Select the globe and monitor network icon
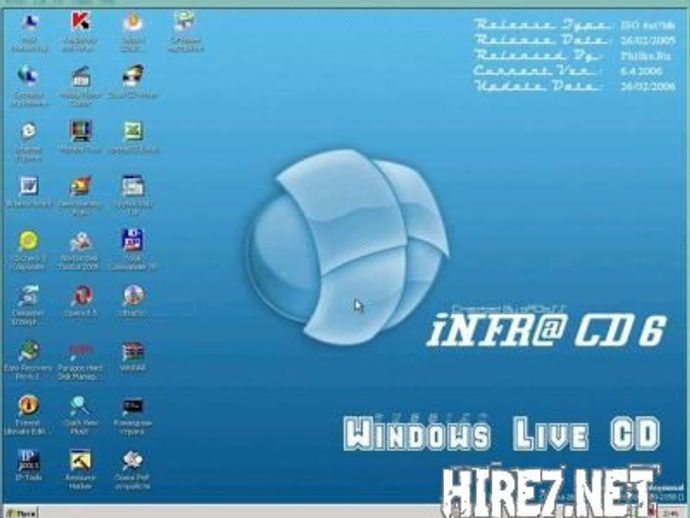 coord(28,76)
